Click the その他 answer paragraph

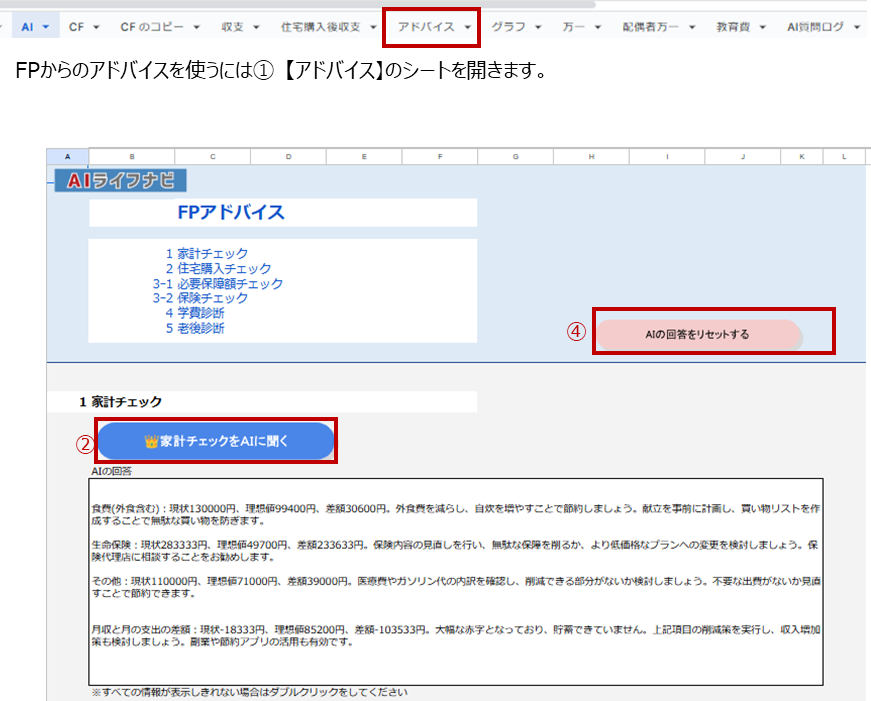pos(455,587)
